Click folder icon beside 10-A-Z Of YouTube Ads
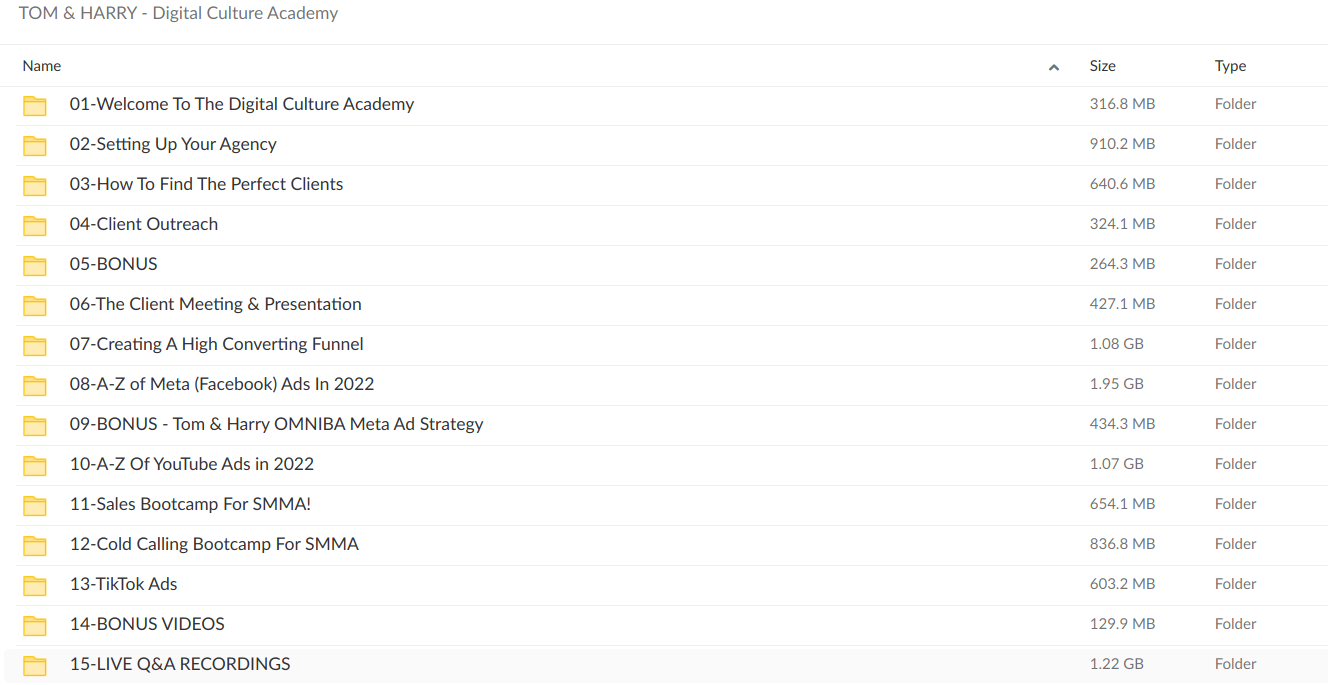 (35, 465)
